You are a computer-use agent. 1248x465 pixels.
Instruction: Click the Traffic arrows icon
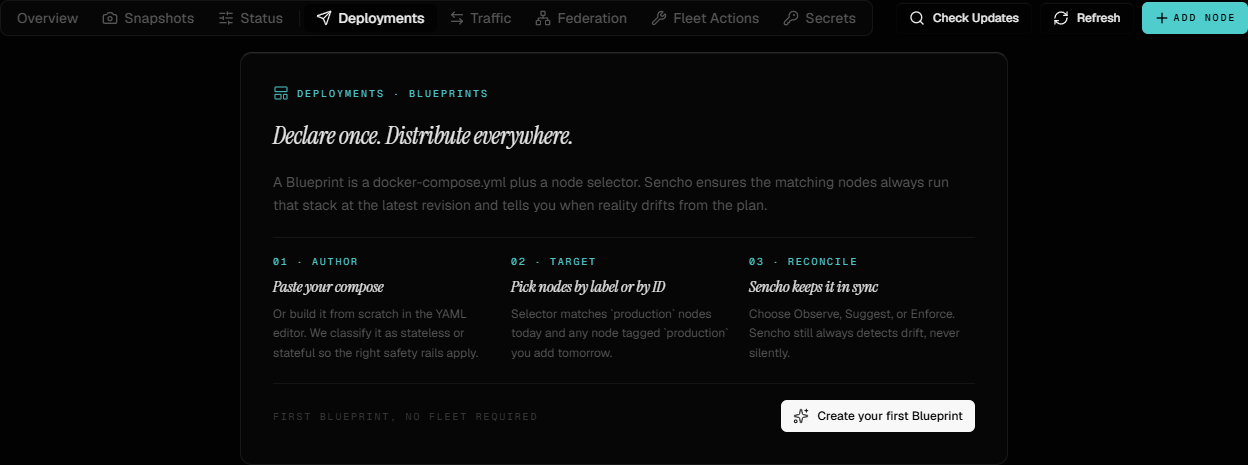tap(457, 18)
